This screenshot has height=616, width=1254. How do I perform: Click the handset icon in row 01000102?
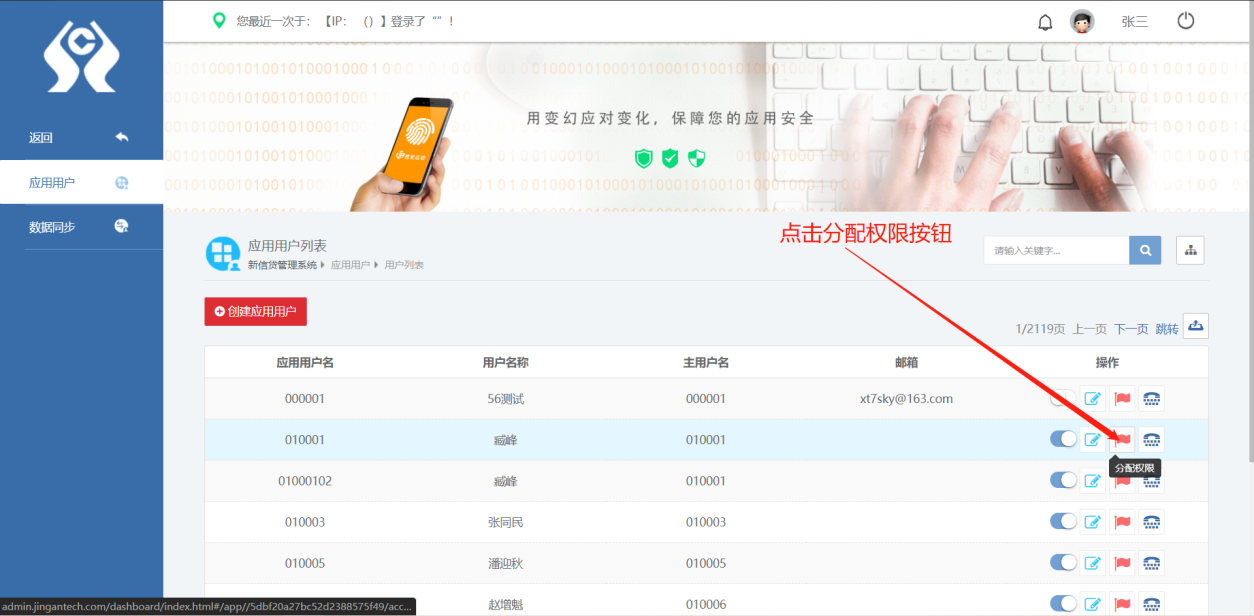(1151, 480)
